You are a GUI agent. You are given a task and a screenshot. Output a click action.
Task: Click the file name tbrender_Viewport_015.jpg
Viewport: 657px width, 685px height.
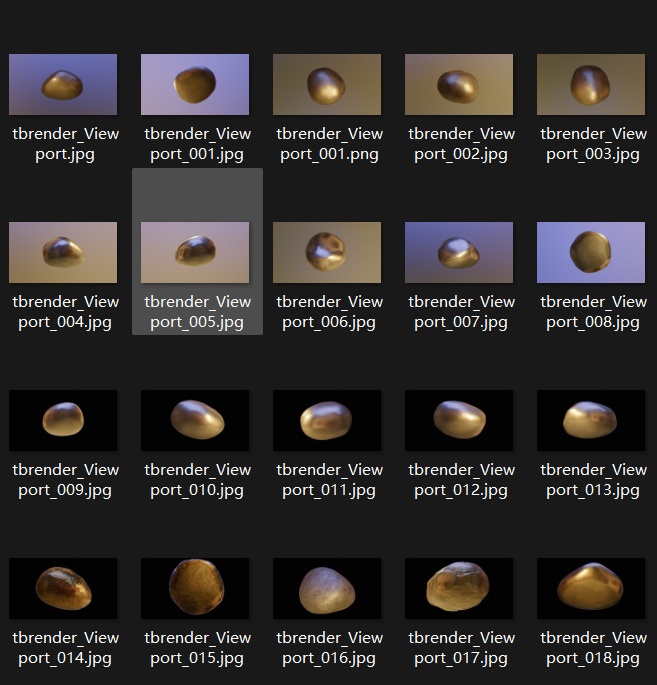tap(197, 648)
